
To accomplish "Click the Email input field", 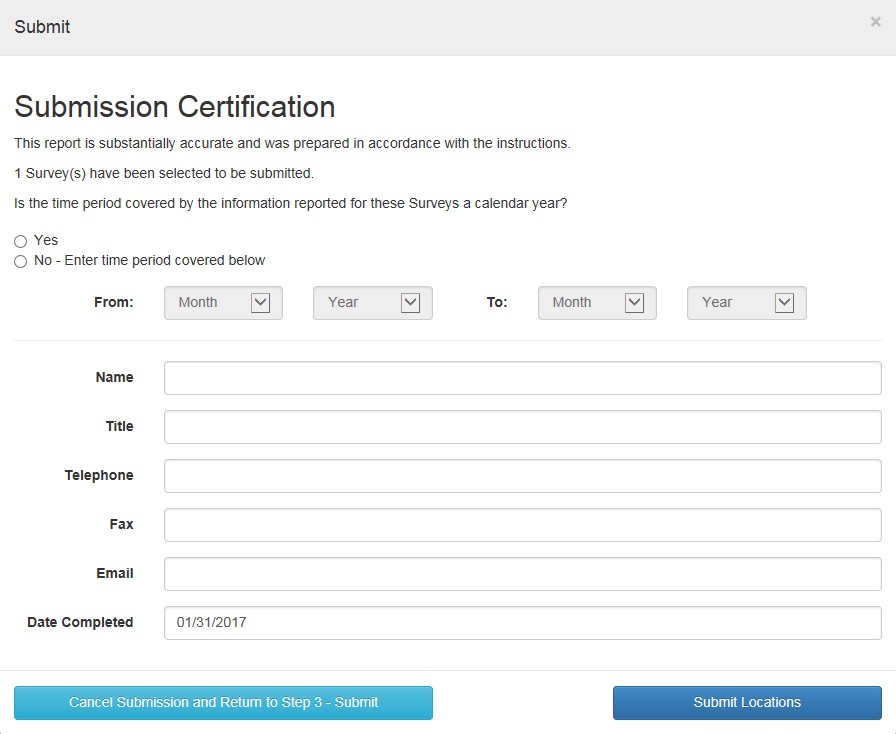I will click(x=522, y=574).
